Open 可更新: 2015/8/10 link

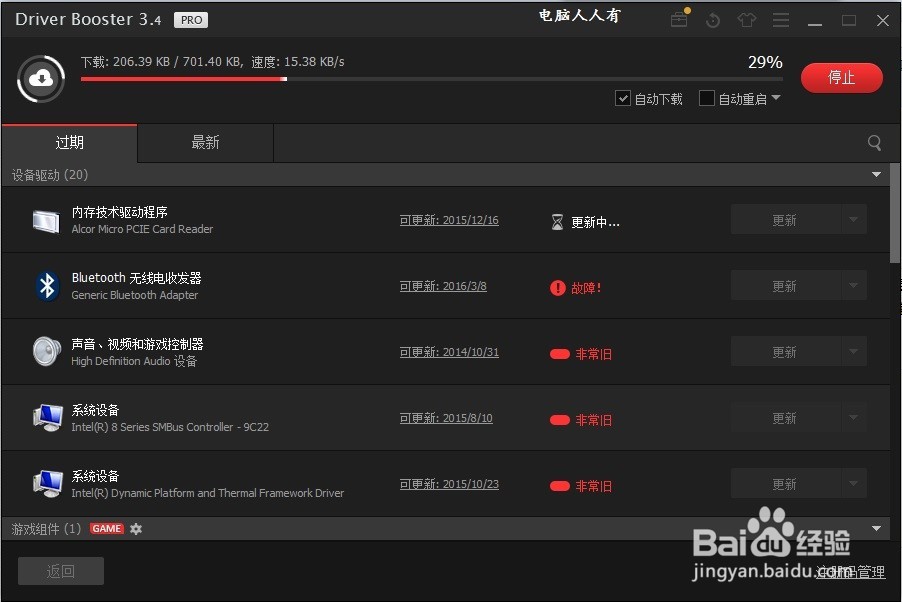point(446,418)
